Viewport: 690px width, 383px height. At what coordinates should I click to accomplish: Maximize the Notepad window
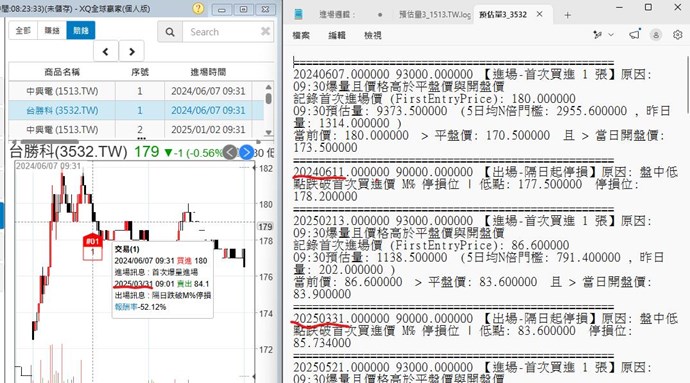(x=648, y=7)
